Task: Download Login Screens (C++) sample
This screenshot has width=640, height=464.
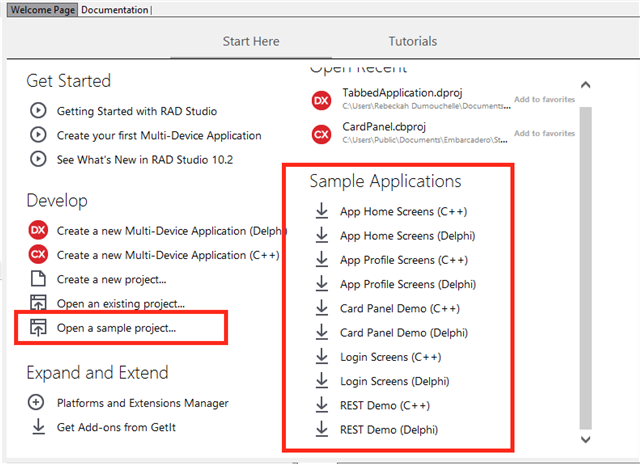Action: click(391, 357)
